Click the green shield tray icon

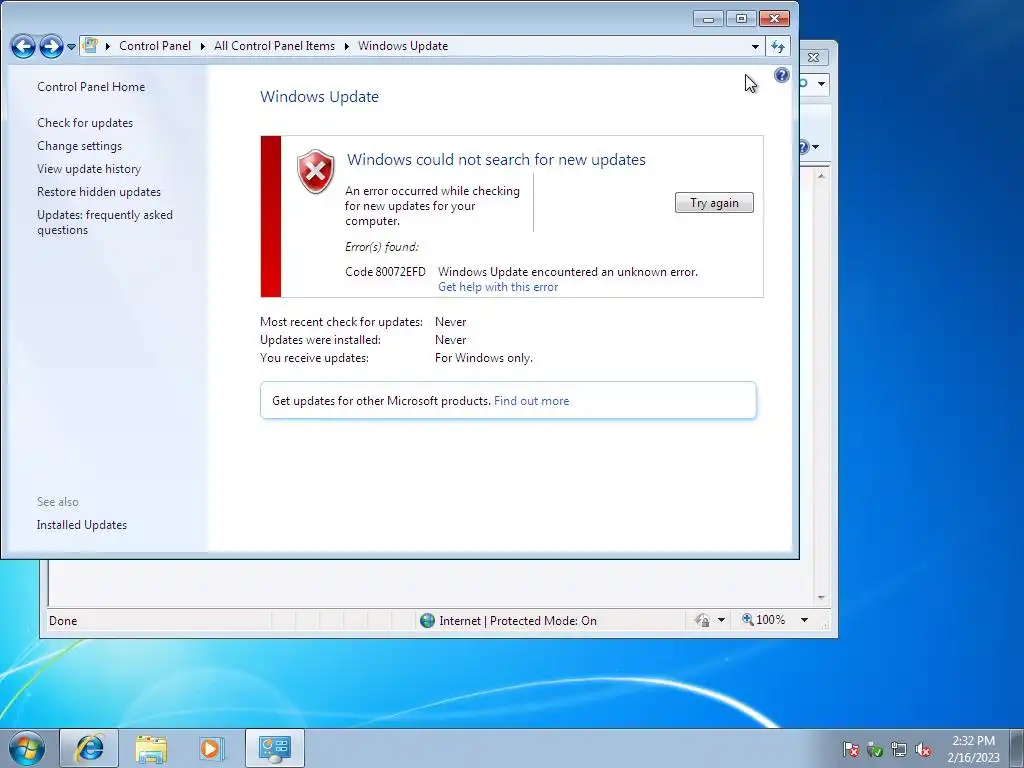[x=875, y=750]
